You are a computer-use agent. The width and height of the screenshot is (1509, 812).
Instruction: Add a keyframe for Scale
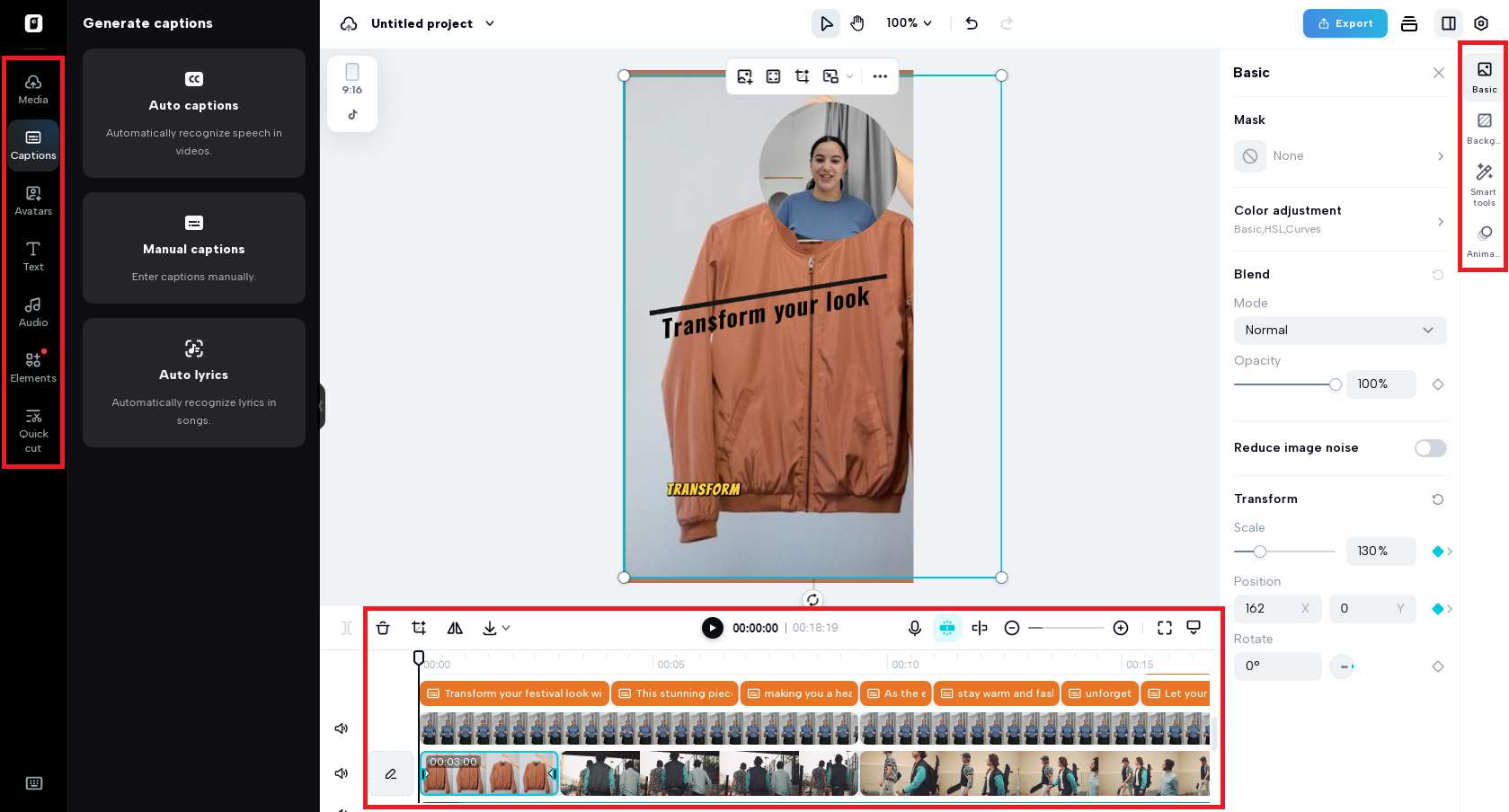[x=1439, y=552]
